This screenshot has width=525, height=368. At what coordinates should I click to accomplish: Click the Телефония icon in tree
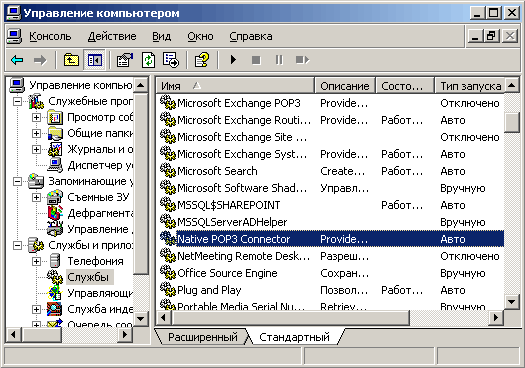point(55,261)
